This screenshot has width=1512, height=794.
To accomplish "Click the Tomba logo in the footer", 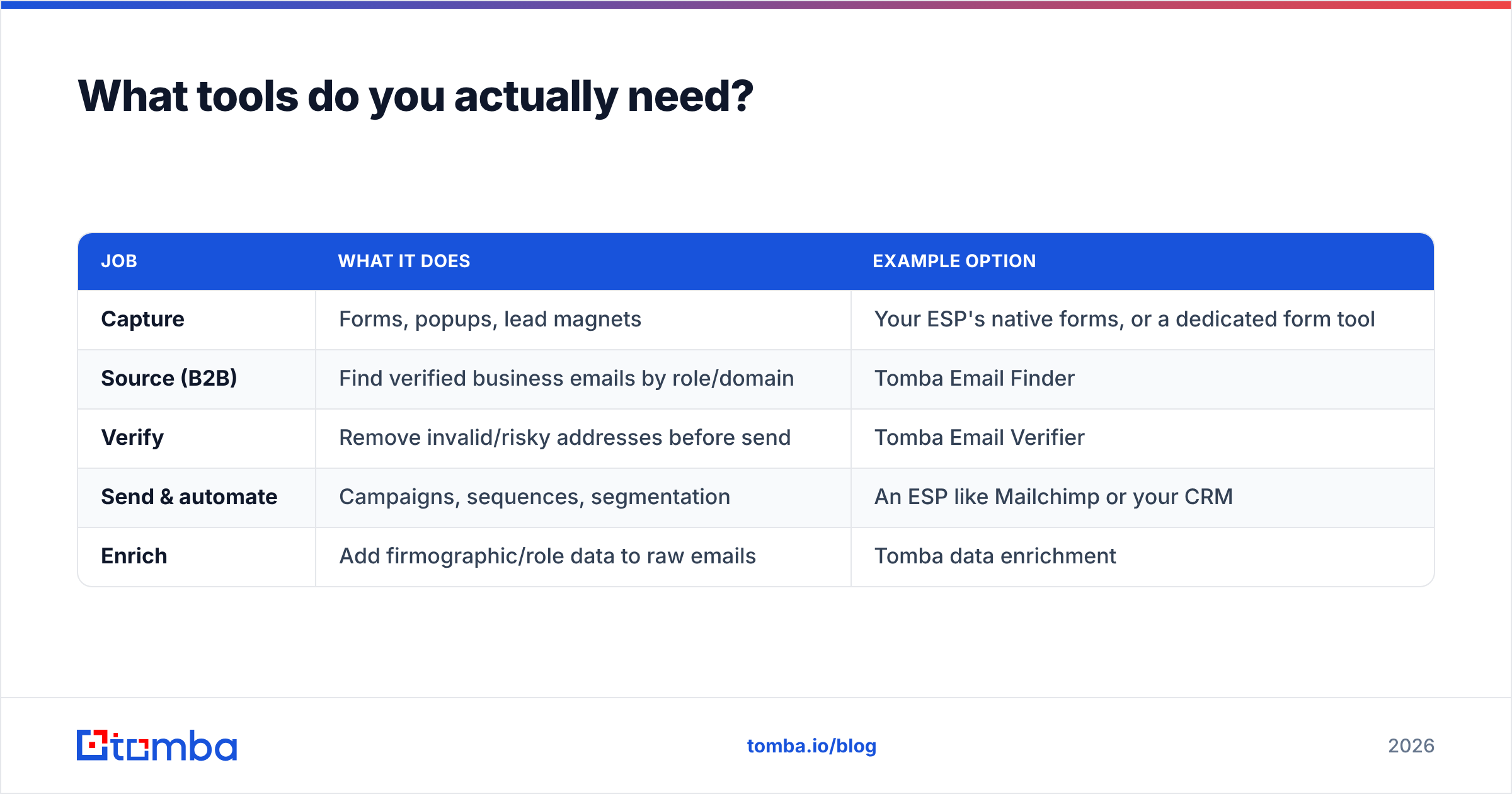I will (157, 745).
